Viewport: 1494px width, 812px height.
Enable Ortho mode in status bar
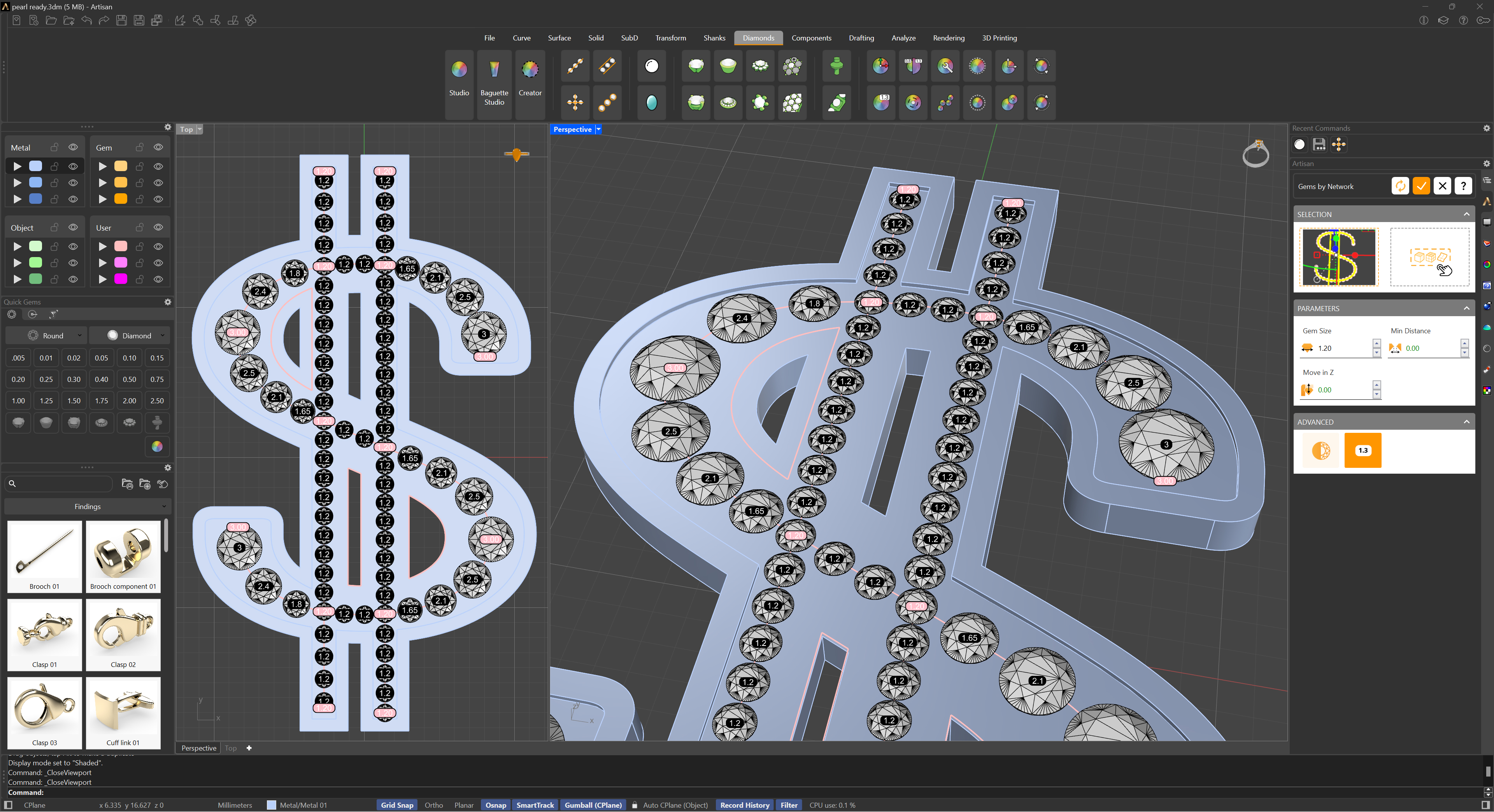click(433, 805)
